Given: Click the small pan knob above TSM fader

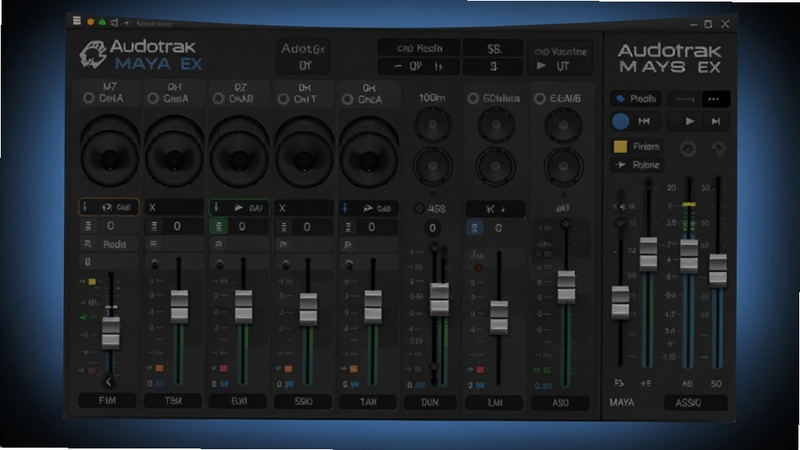Looking at the screenshot, I should [x=155, y=264].
